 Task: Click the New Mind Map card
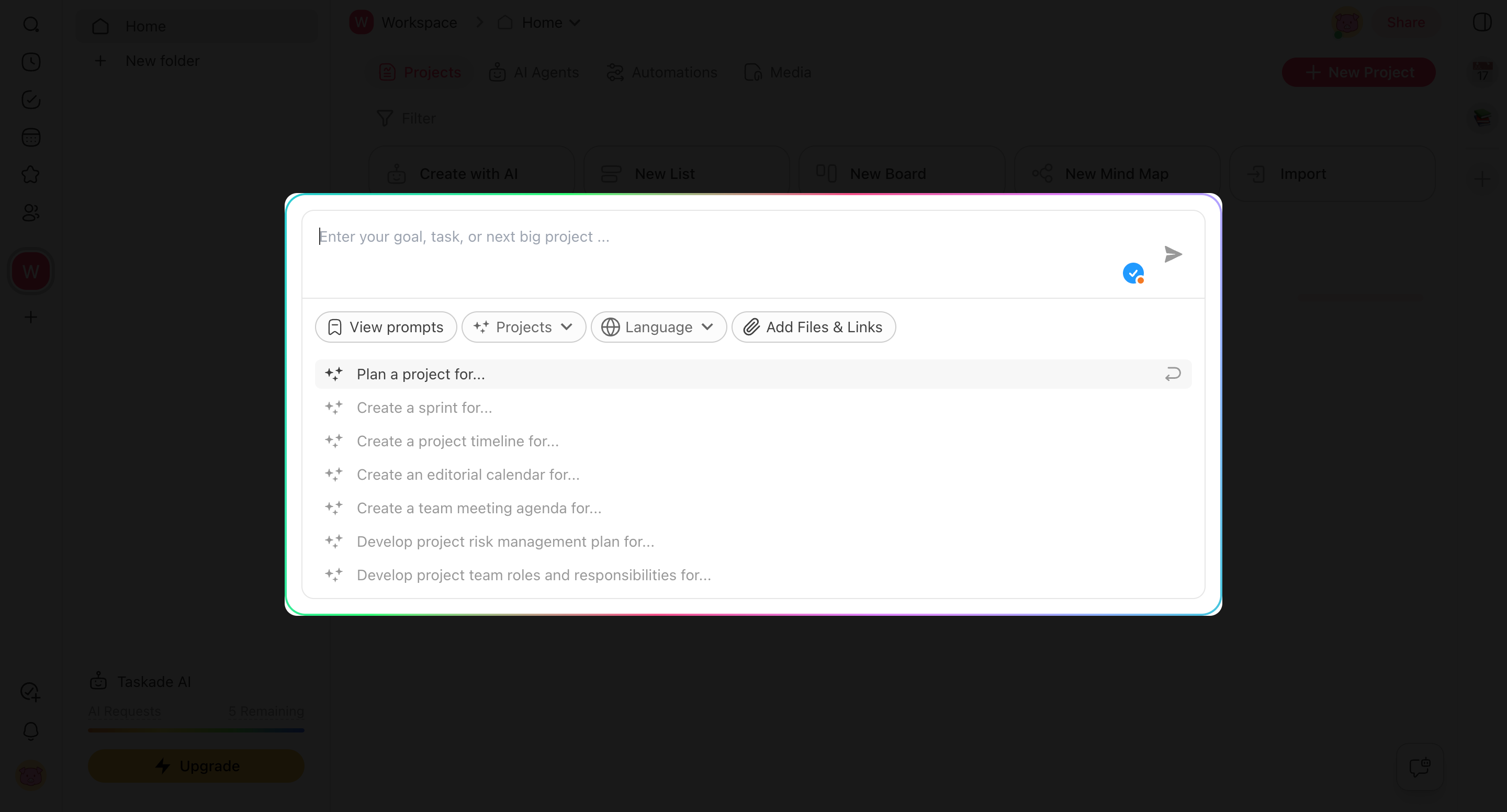[1117, 174]
